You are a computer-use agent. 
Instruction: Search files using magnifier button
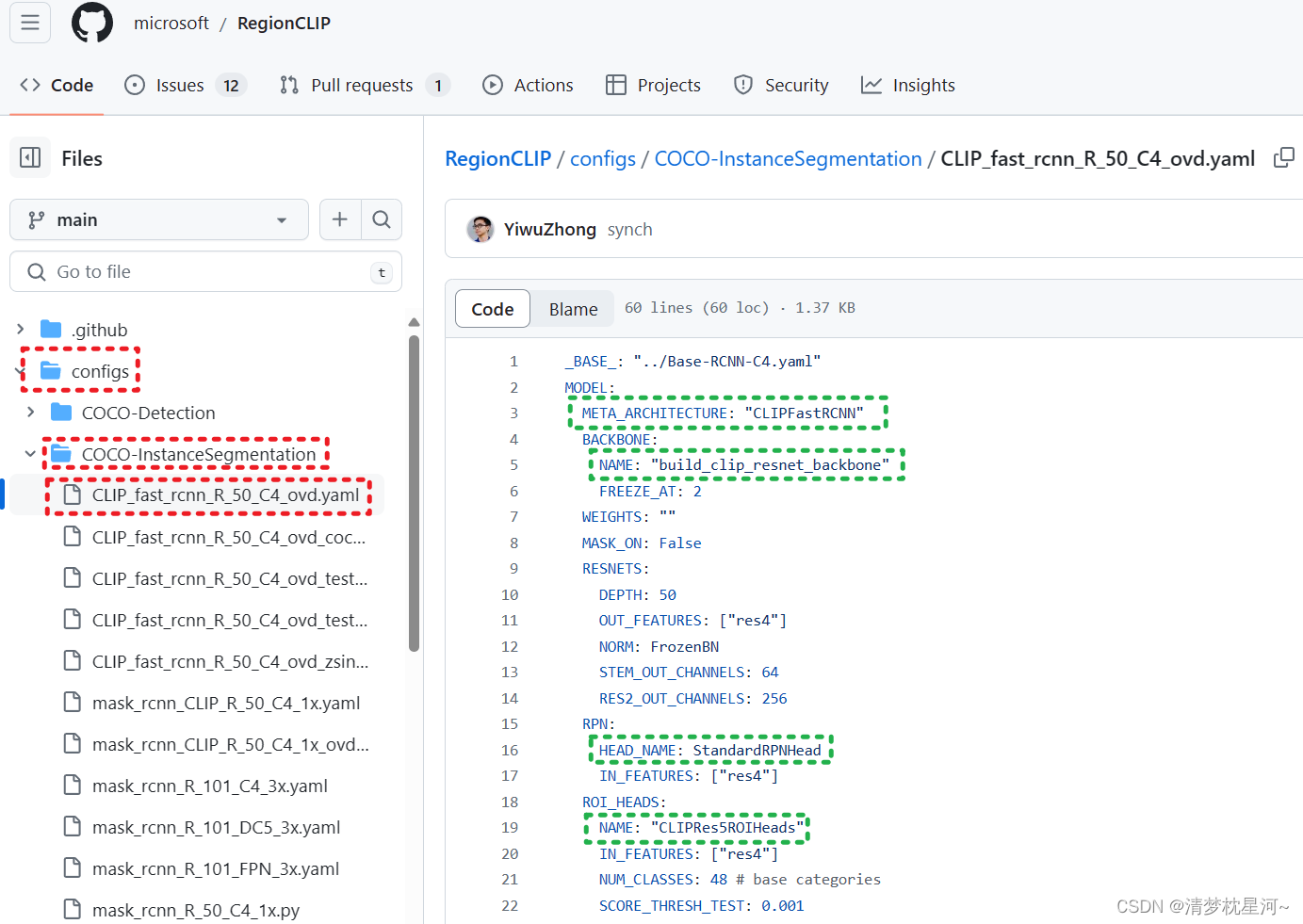click(x=382, y=219)
